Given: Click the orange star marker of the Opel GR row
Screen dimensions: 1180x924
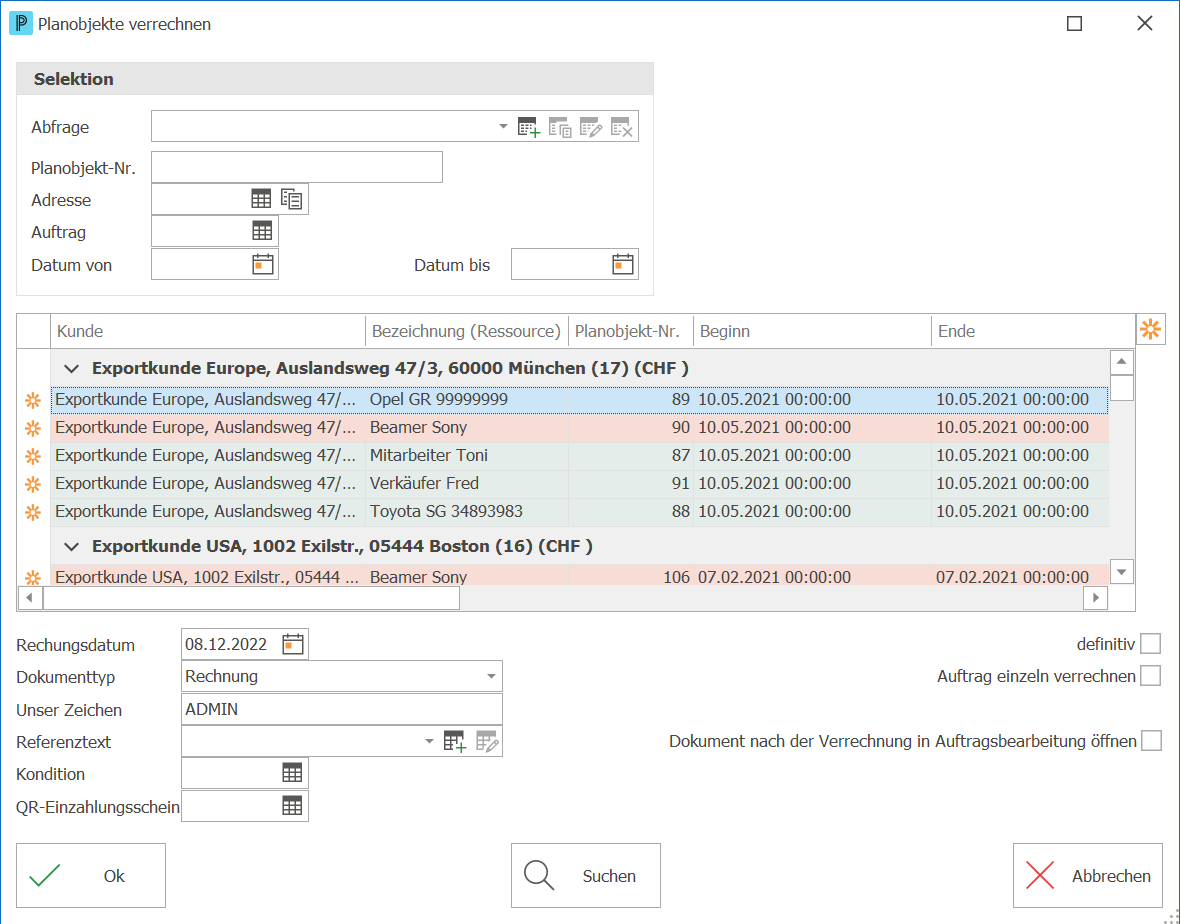Looking at the screenshot, I should pos(33,400).
